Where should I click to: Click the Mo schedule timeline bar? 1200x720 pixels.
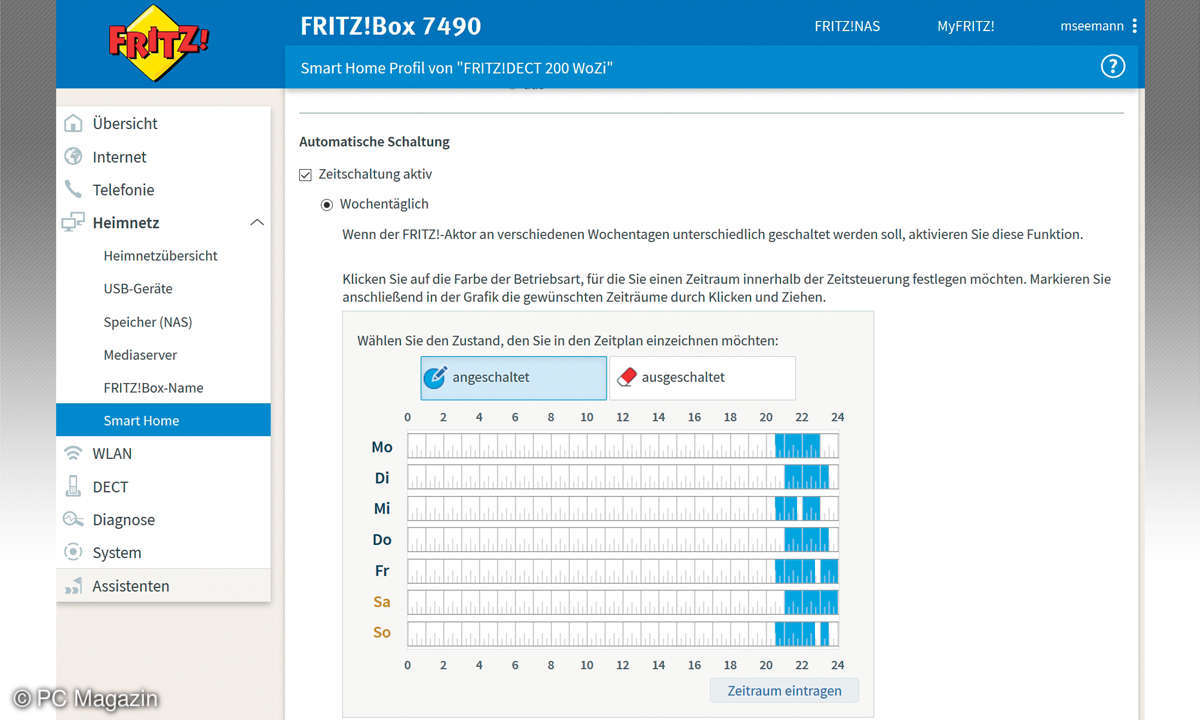click(622, 446)
